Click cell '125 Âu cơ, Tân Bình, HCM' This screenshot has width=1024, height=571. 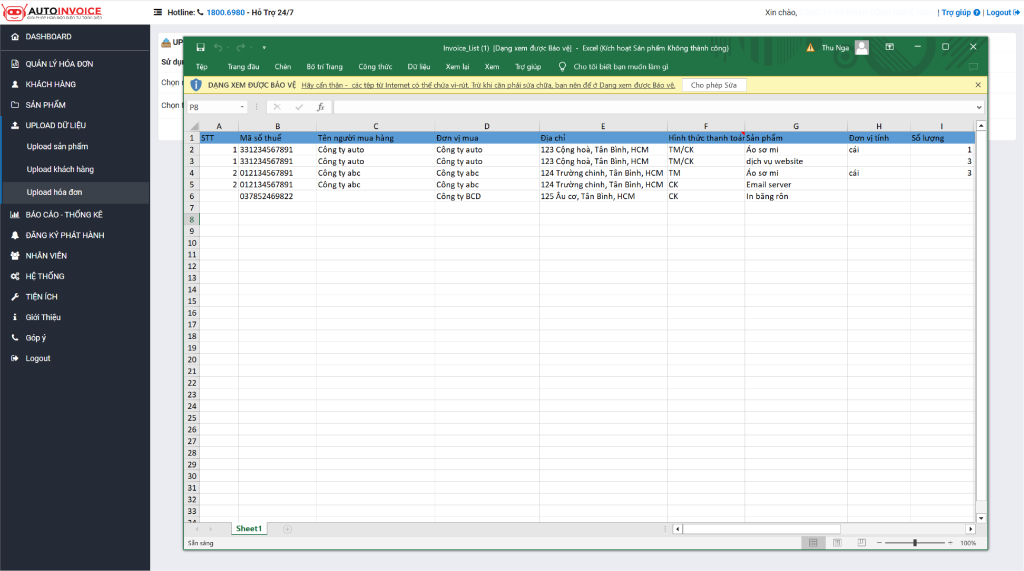[603, 197]
